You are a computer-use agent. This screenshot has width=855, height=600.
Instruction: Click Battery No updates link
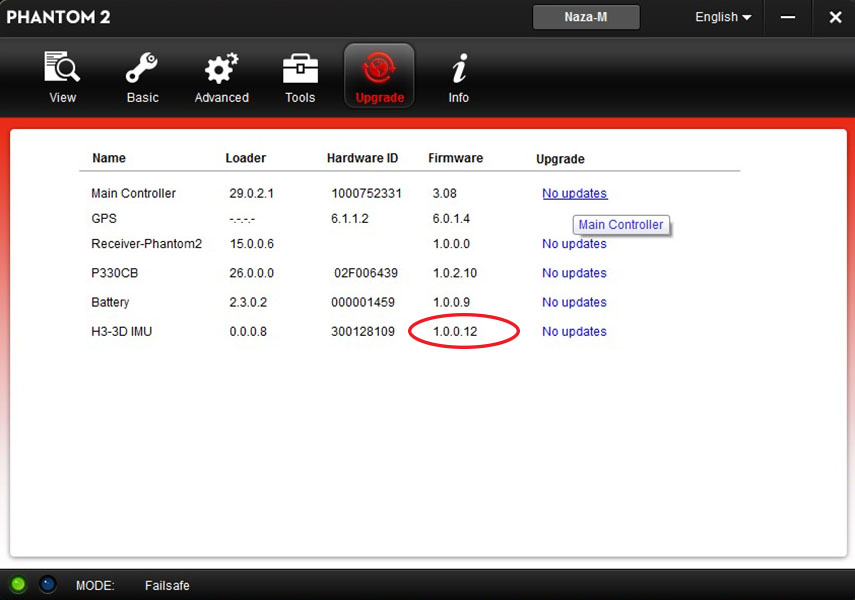[574, 302]
